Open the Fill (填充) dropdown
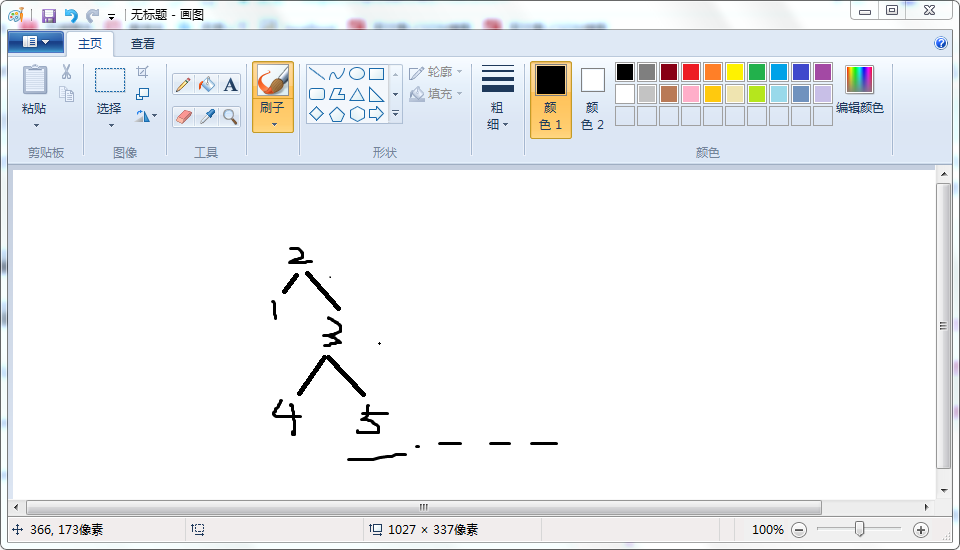This screenshot has width=960, height=550. pos(436,94)
